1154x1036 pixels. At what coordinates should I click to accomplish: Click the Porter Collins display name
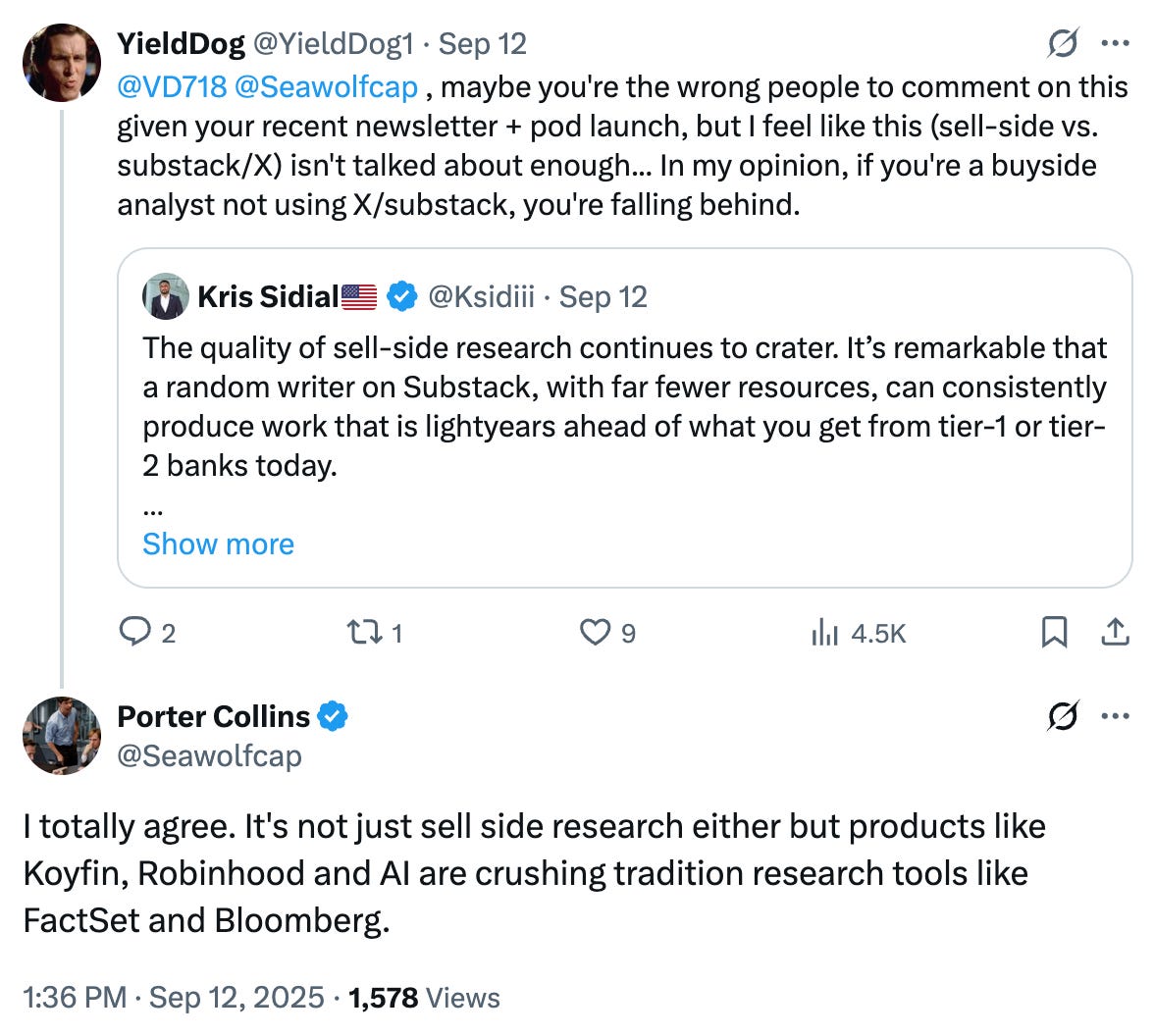213,717
